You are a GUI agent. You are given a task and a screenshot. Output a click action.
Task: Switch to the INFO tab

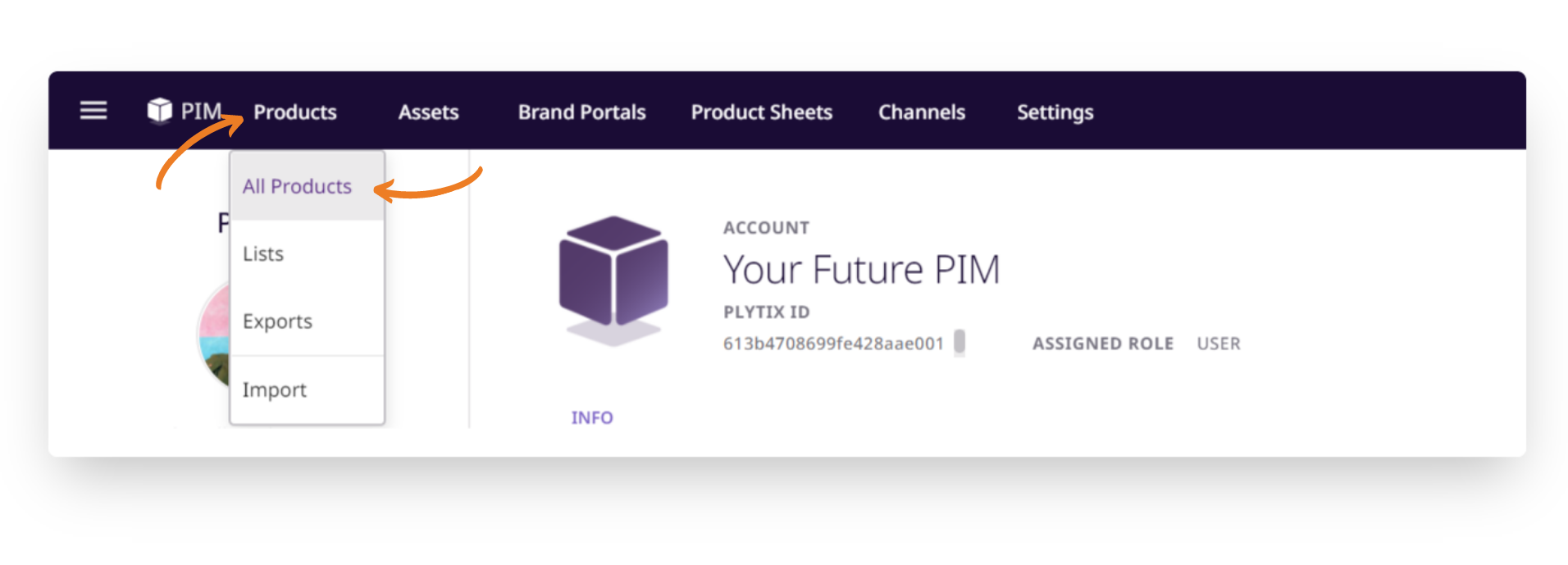click(x=591, y=417)
